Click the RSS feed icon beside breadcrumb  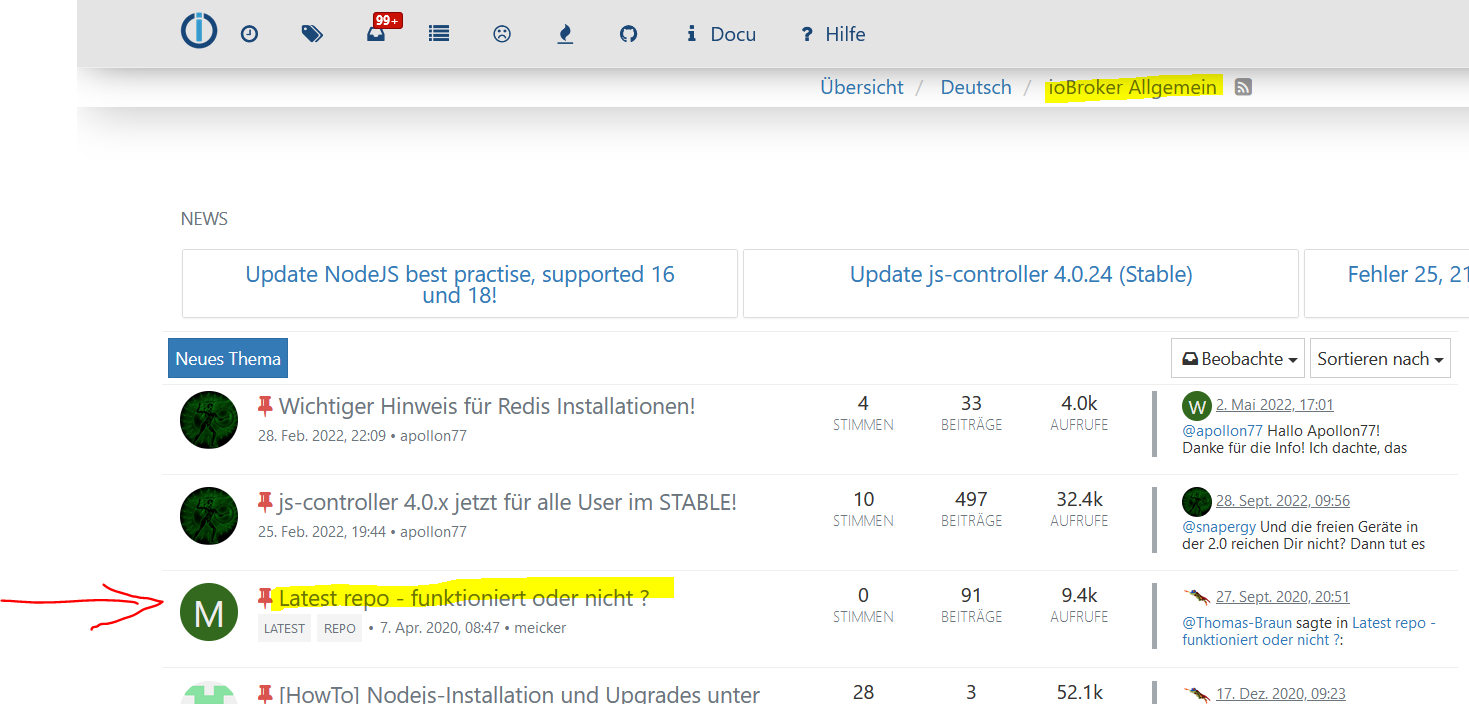pyautogui.click(x=1243, y=87)
